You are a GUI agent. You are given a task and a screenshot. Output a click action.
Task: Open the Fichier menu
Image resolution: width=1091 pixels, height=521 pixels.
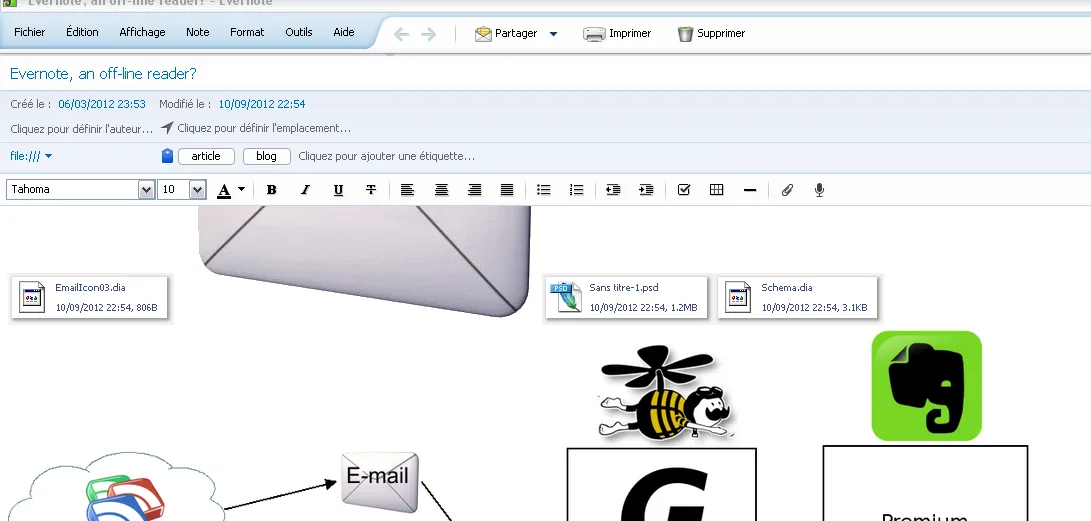[x=29, y=32]
